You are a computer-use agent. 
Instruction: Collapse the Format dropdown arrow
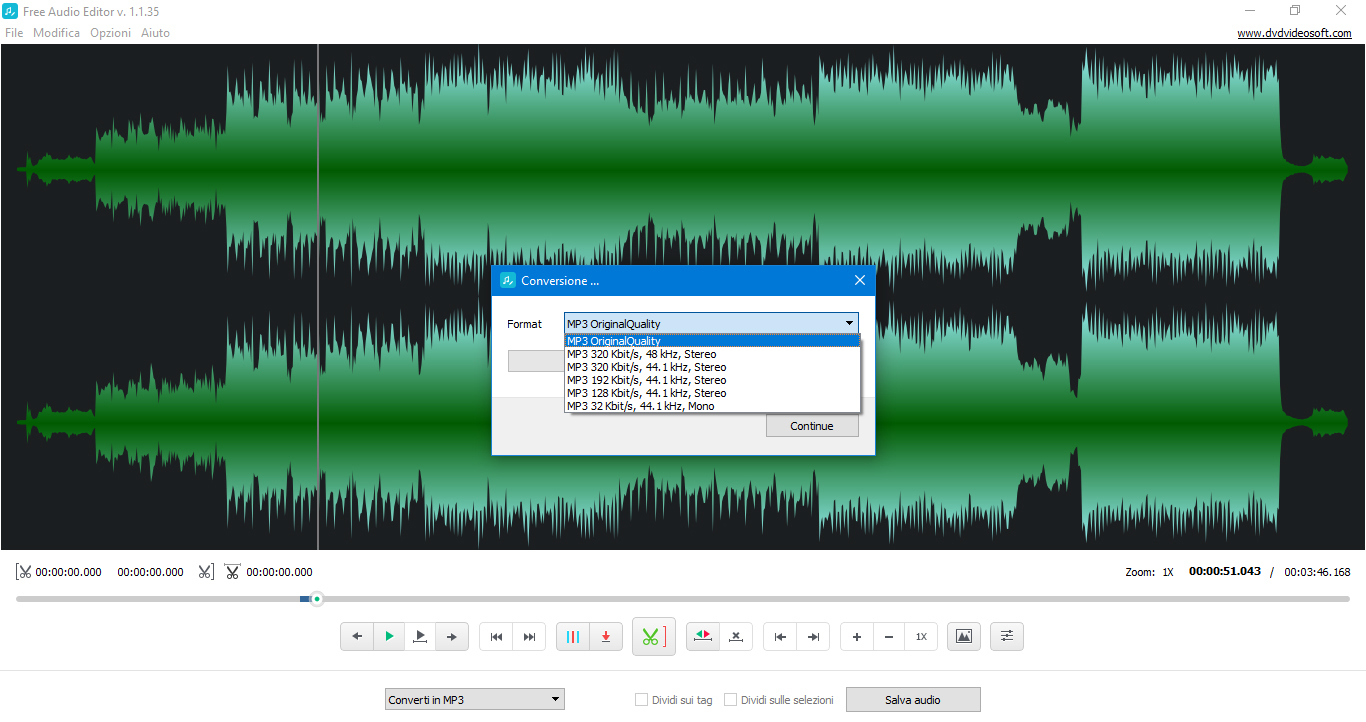[x=849, y=323]
